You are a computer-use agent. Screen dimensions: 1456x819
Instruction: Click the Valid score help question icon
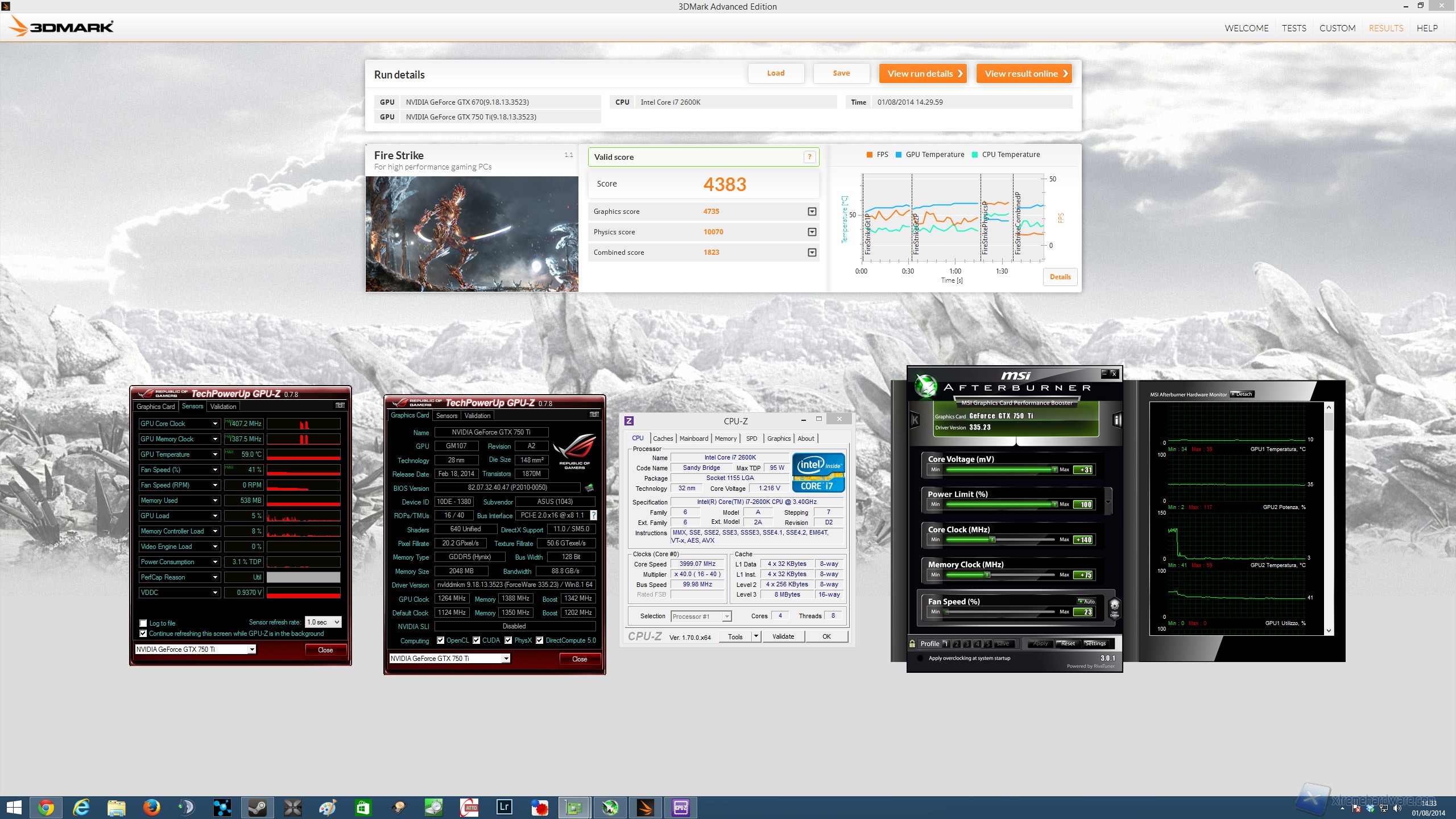tap(809, 158)
